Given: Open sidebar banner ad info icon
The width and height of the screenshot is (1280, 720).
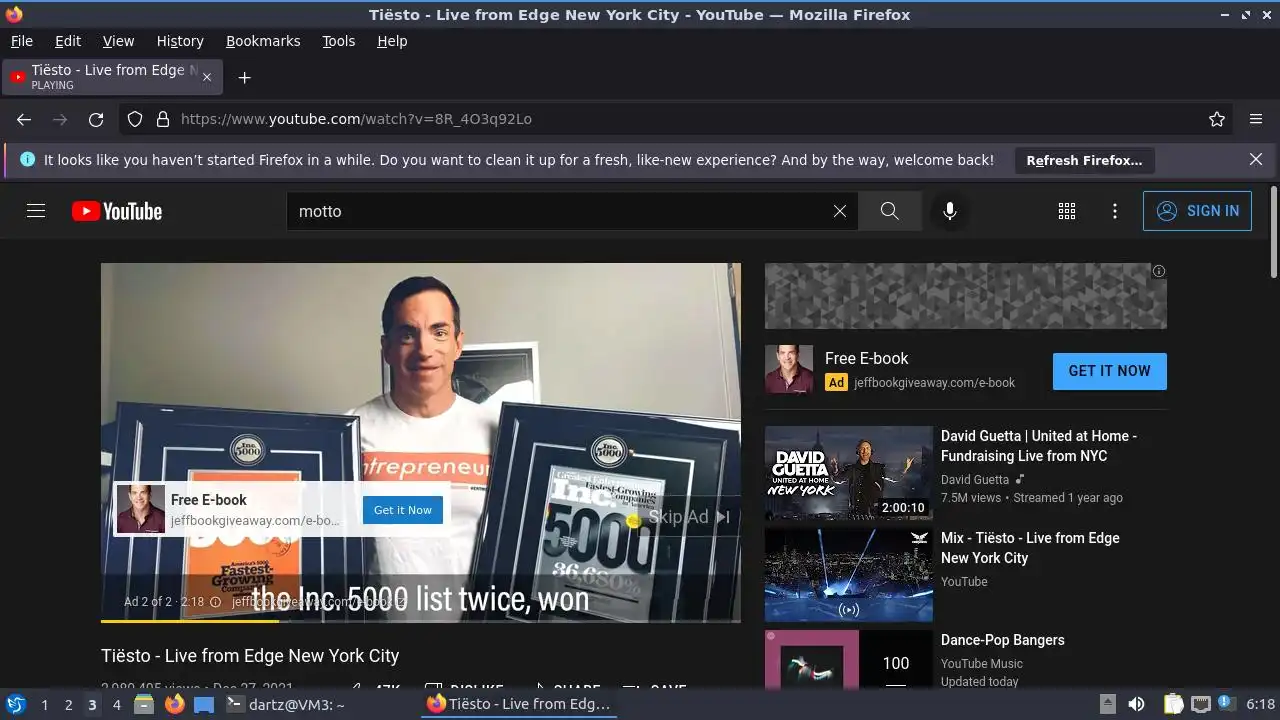Looking at the screenshot, I should click(1158, 271).
